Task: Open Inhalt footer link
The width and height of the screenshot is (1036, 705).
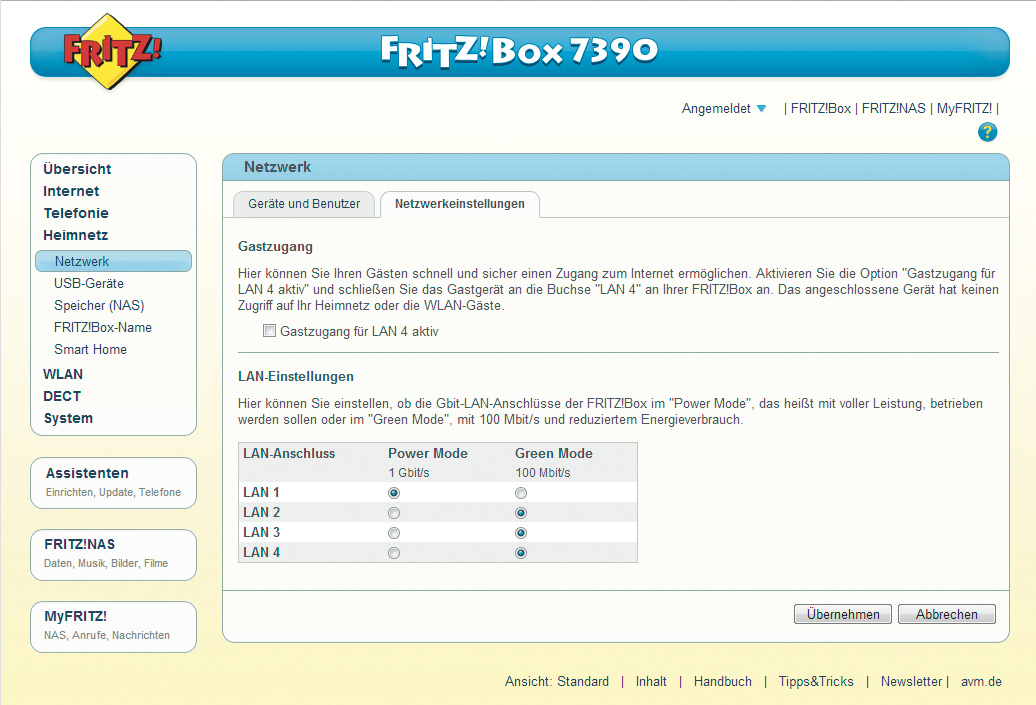Action: click(651, 681)
